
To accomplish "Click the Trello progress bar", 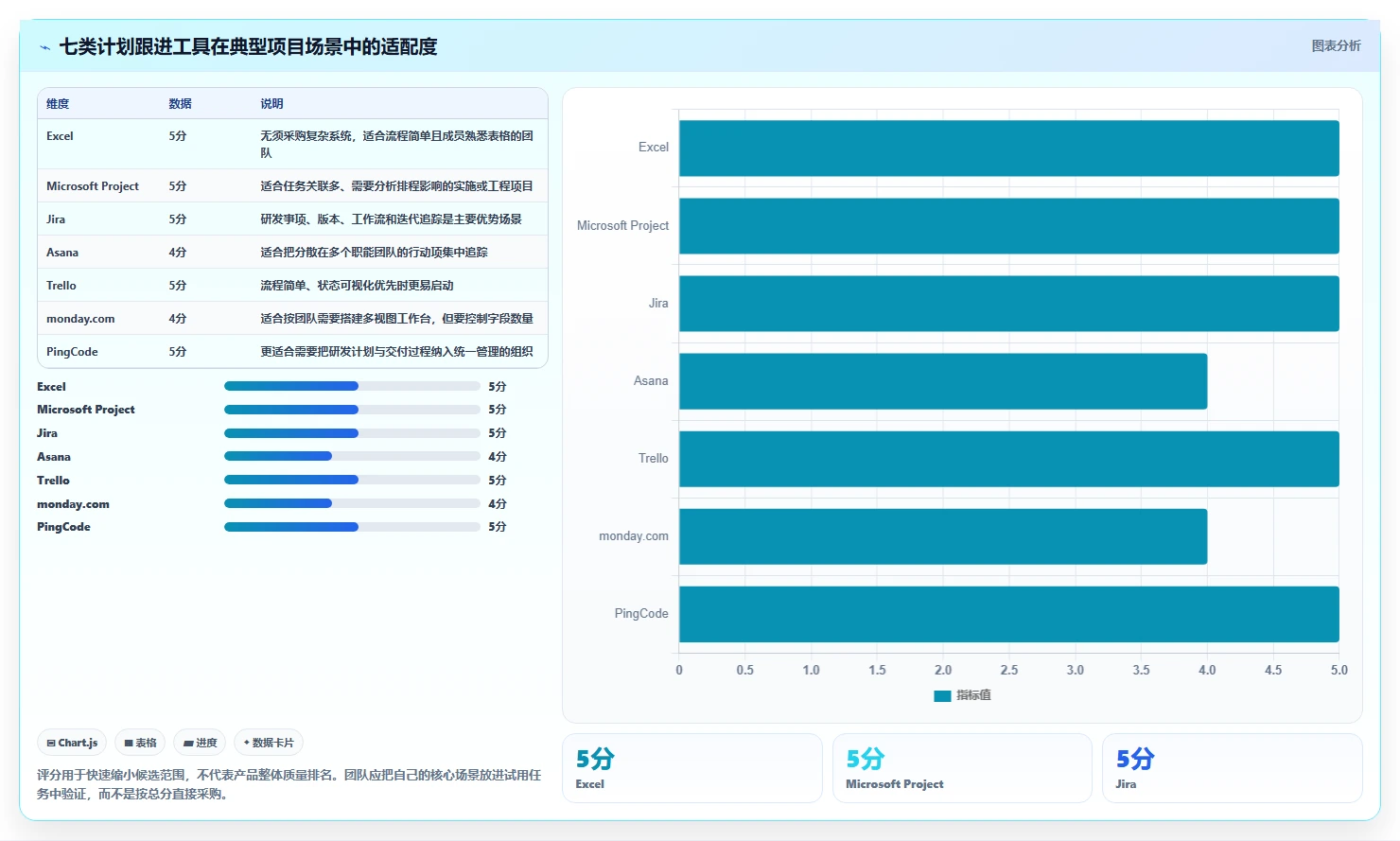I will [x=352, y=480].
